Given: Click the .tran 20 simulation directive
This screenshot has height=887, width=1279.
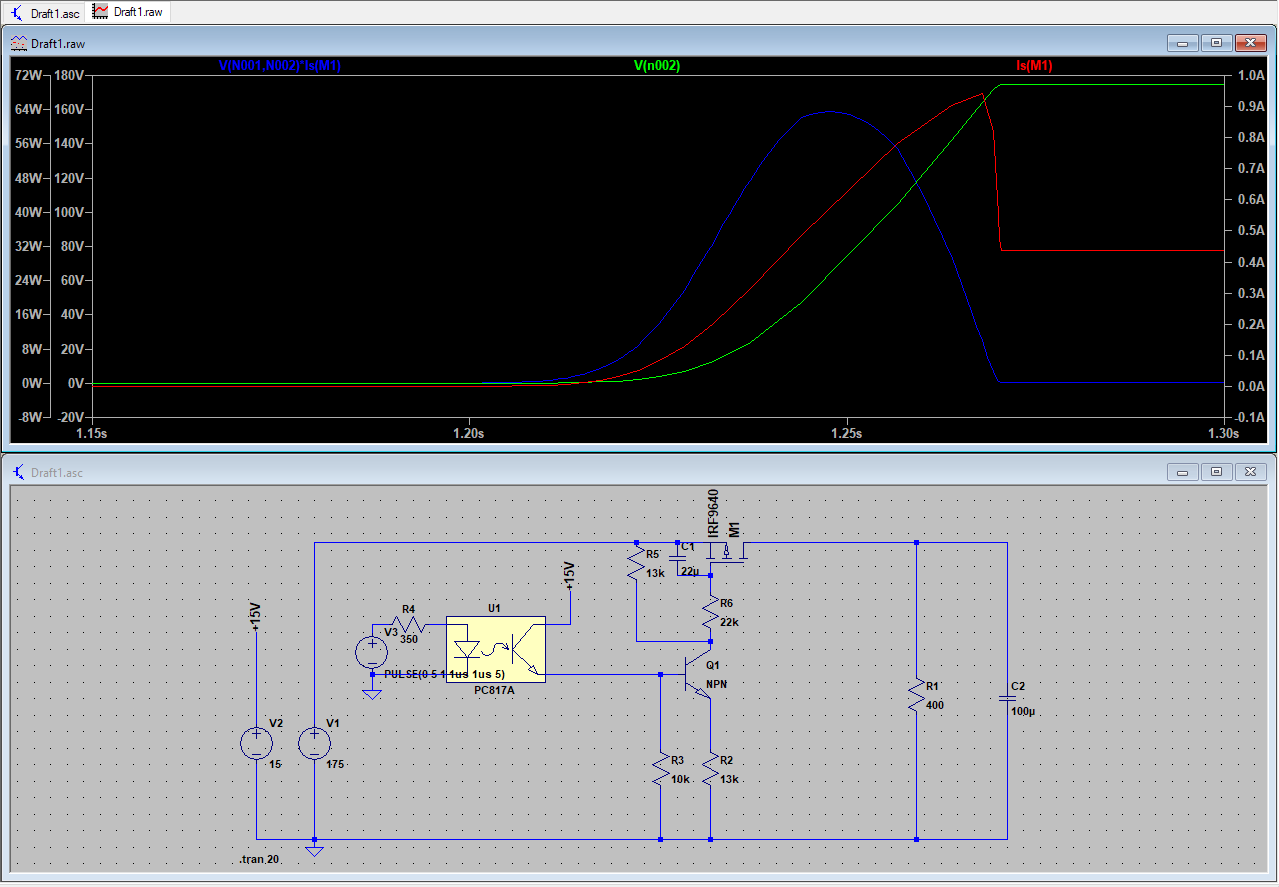Looking at the screenshot, I should point(260,860).
